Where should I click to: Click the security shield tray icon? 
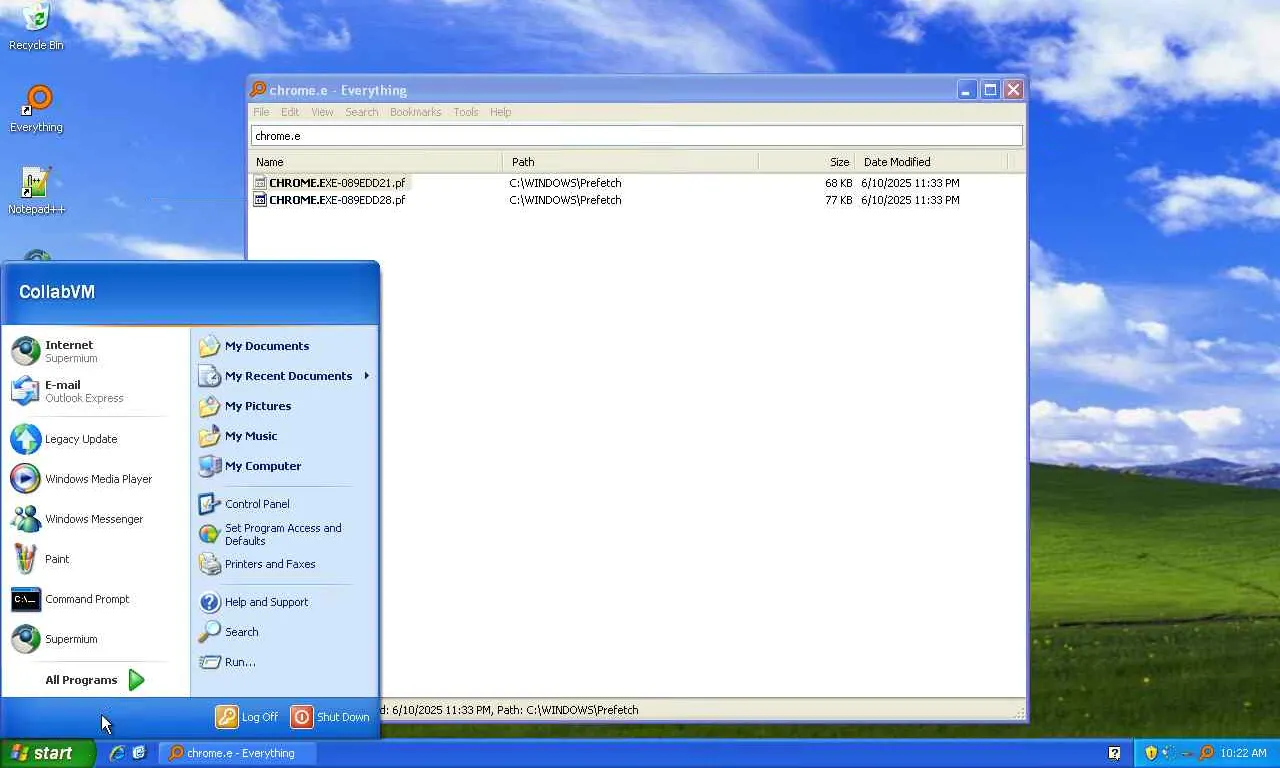(1151, 753)
